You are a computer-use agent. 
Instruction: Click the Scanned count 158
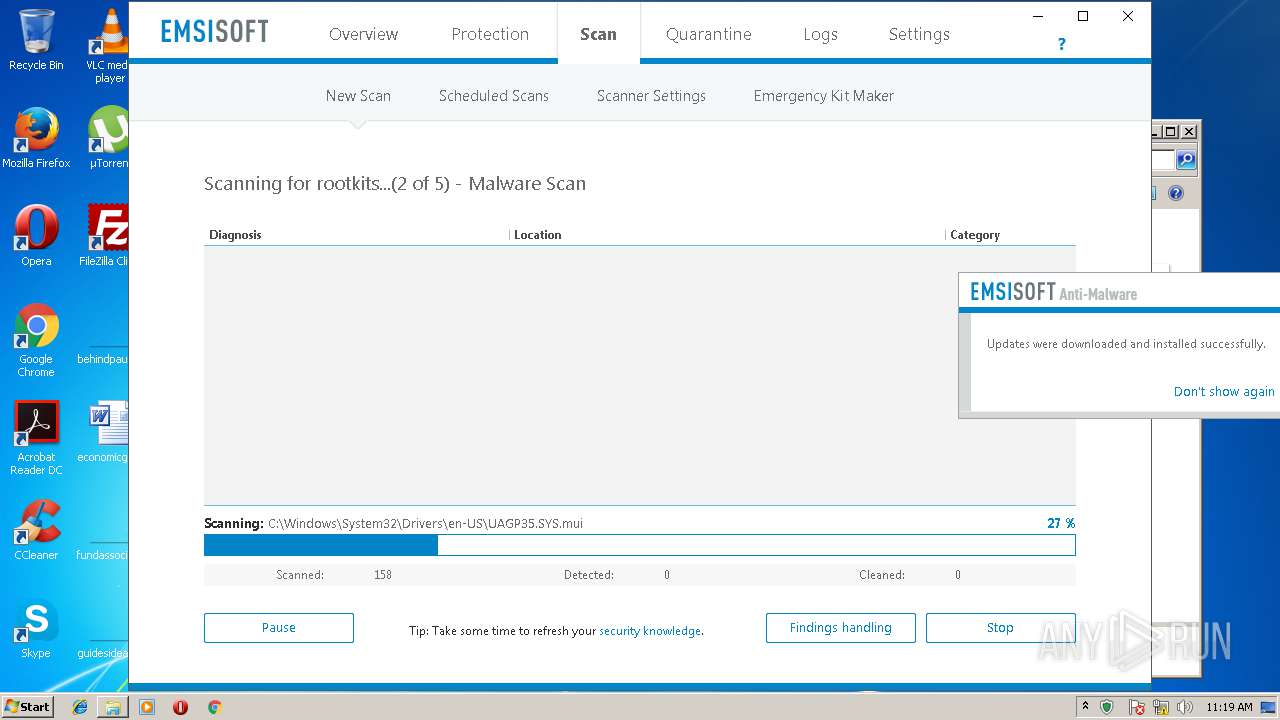(382, 575)
